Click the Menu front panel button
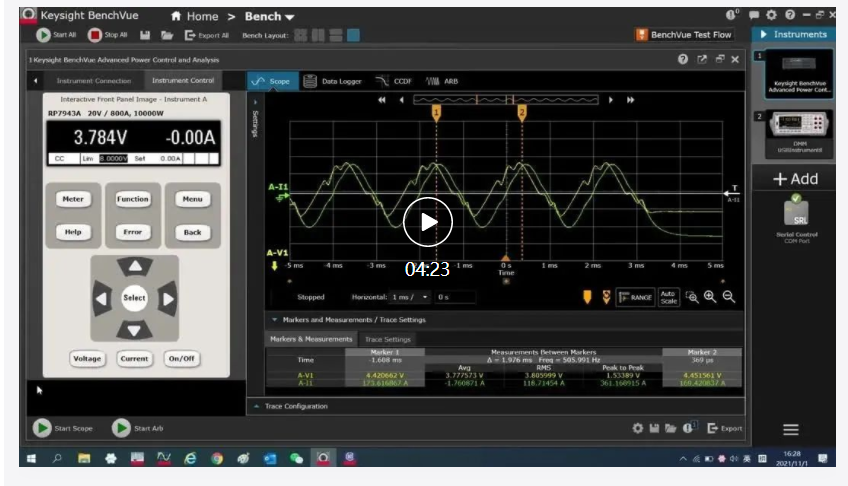The image size is (848, 486). click(x=193, y=199)
